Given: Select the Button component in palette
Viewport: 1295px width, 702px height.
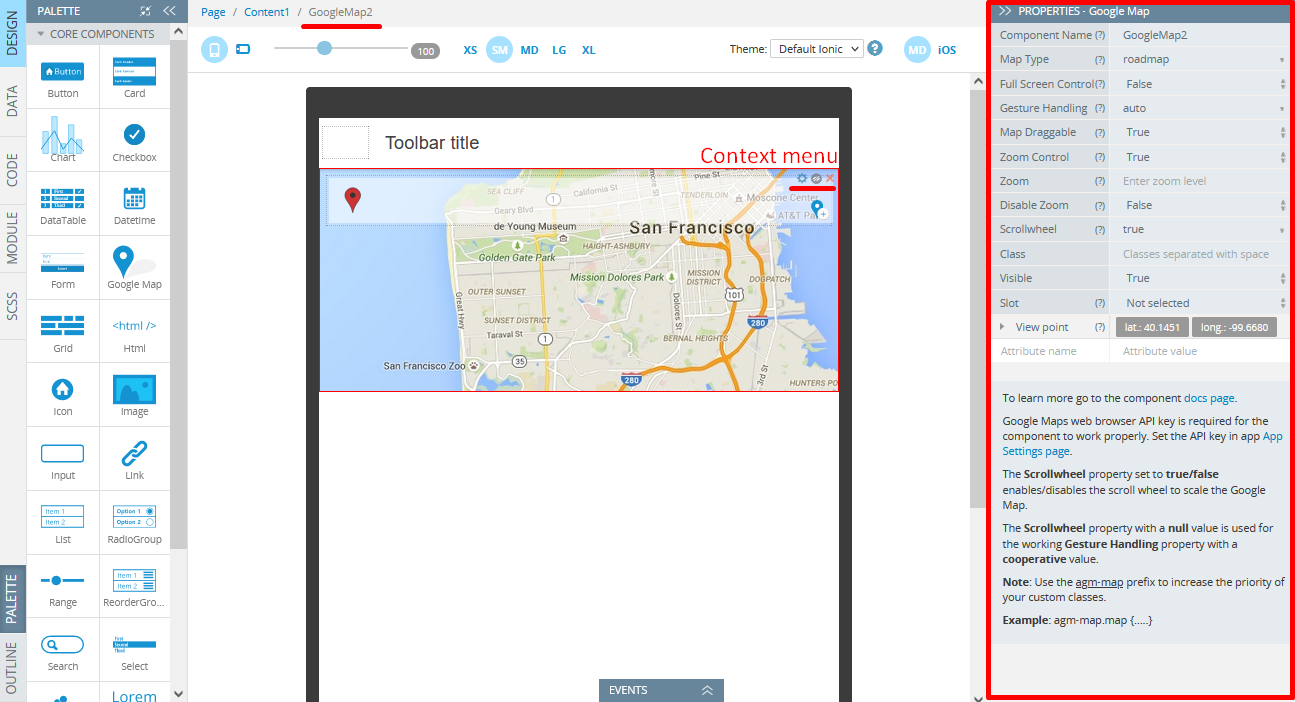Looking at the screenshot, I should click(x=63, y=78).
